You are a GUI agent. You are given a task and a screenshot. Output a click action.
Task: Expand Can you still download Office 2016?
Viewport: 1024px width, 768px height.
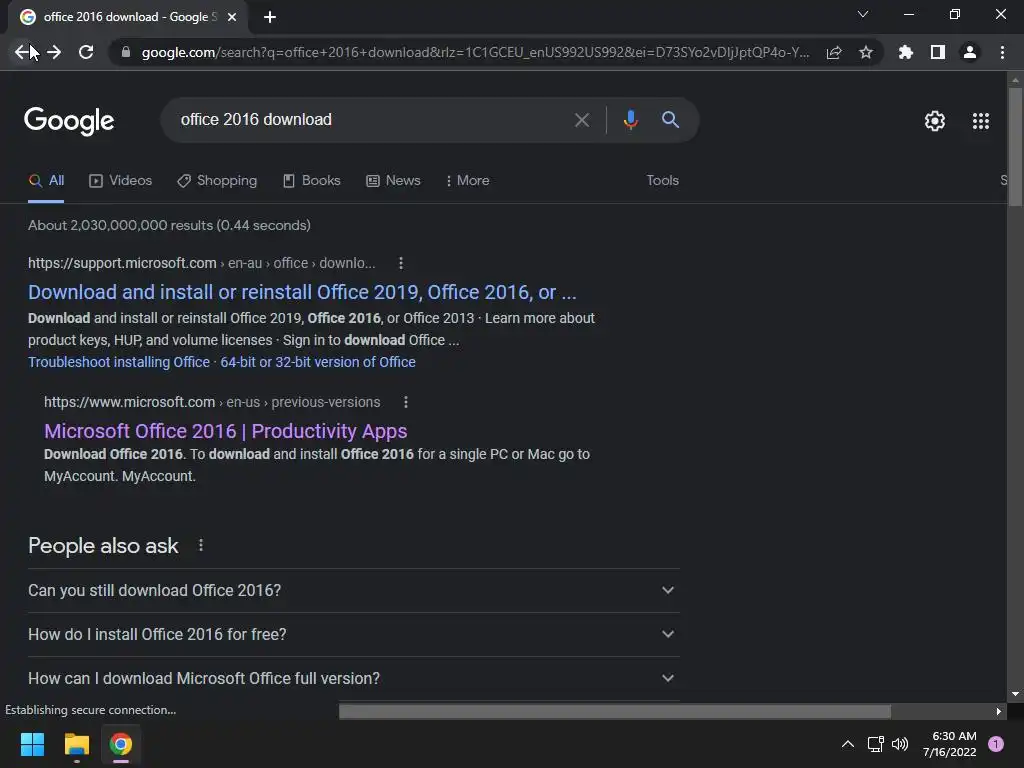point(354,590)
